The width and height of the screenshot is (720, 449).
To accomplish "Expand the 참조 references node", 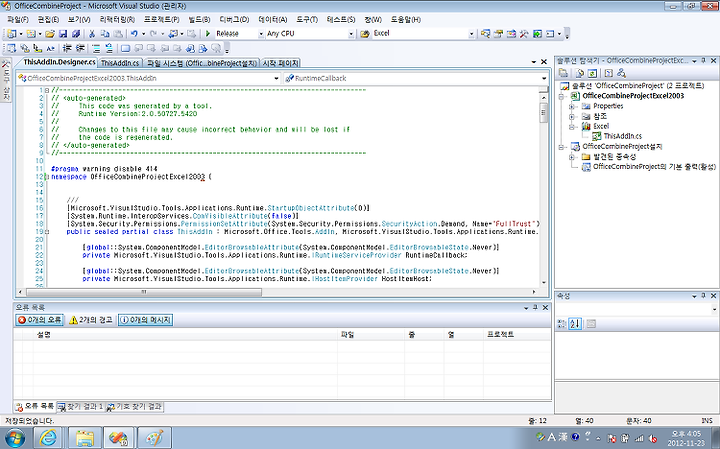I will coord(572,117).
